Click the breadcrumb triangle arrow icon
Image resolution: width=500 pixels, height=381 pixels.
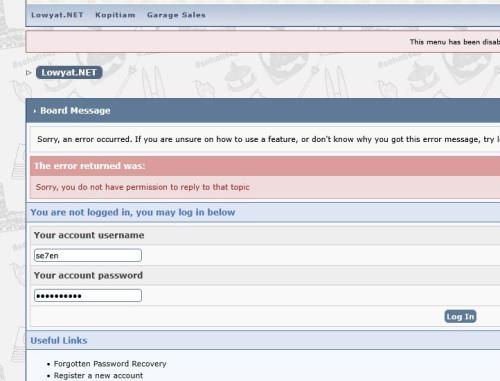[x=29, y=73]
